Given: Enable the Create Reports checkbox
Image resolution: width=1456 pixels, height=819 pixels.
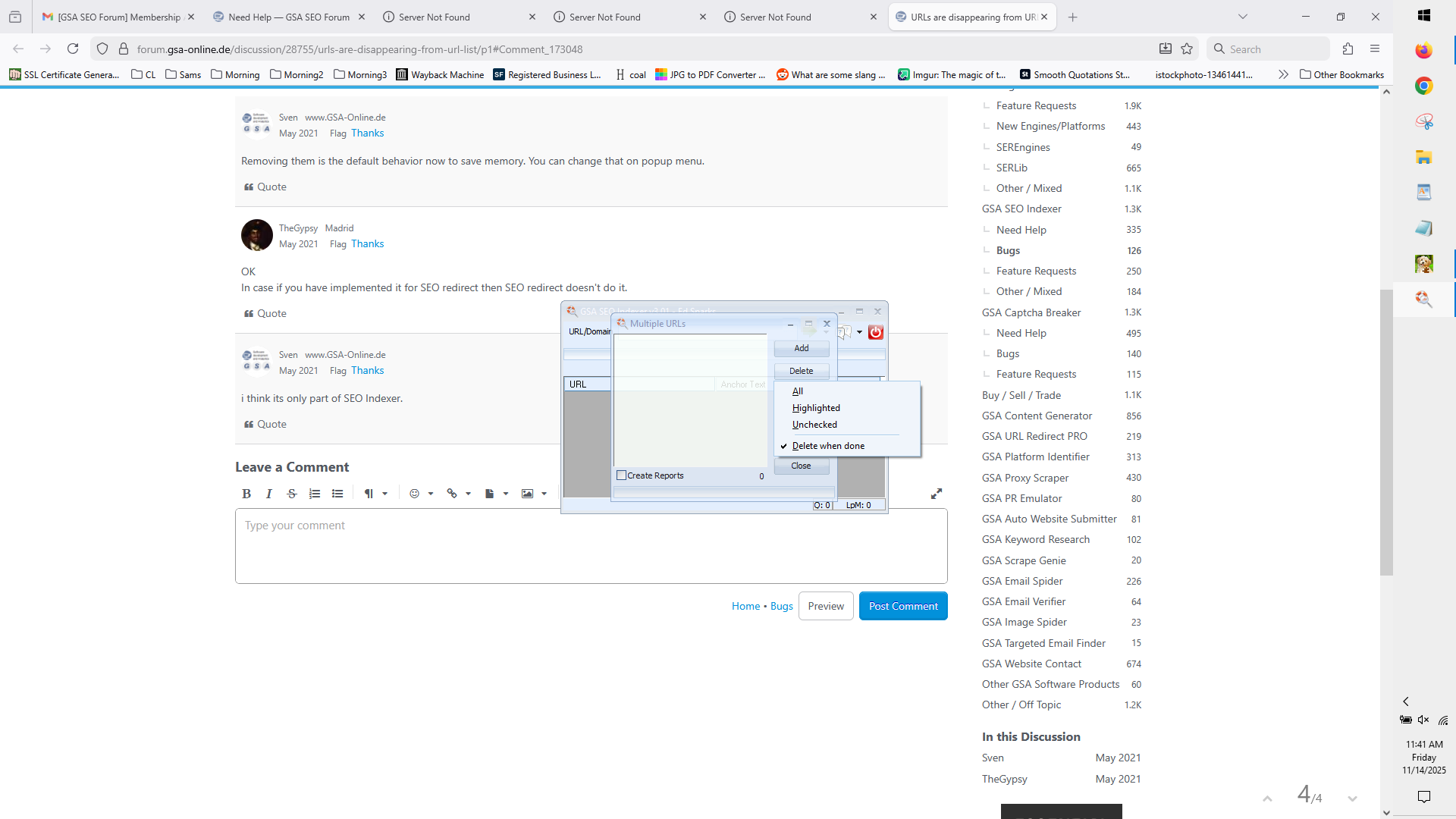Looking at the screenshot, I should click(622, 475).
